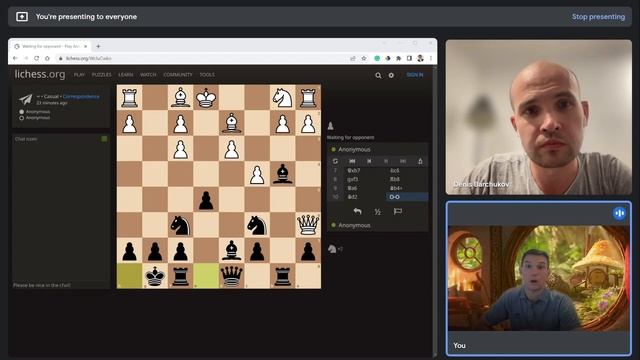Image resolution: width=640 pixels, height=360 pixels.
Task: Select the black bishop next to the white queen's rank pawn
Action: coord(283,174)
